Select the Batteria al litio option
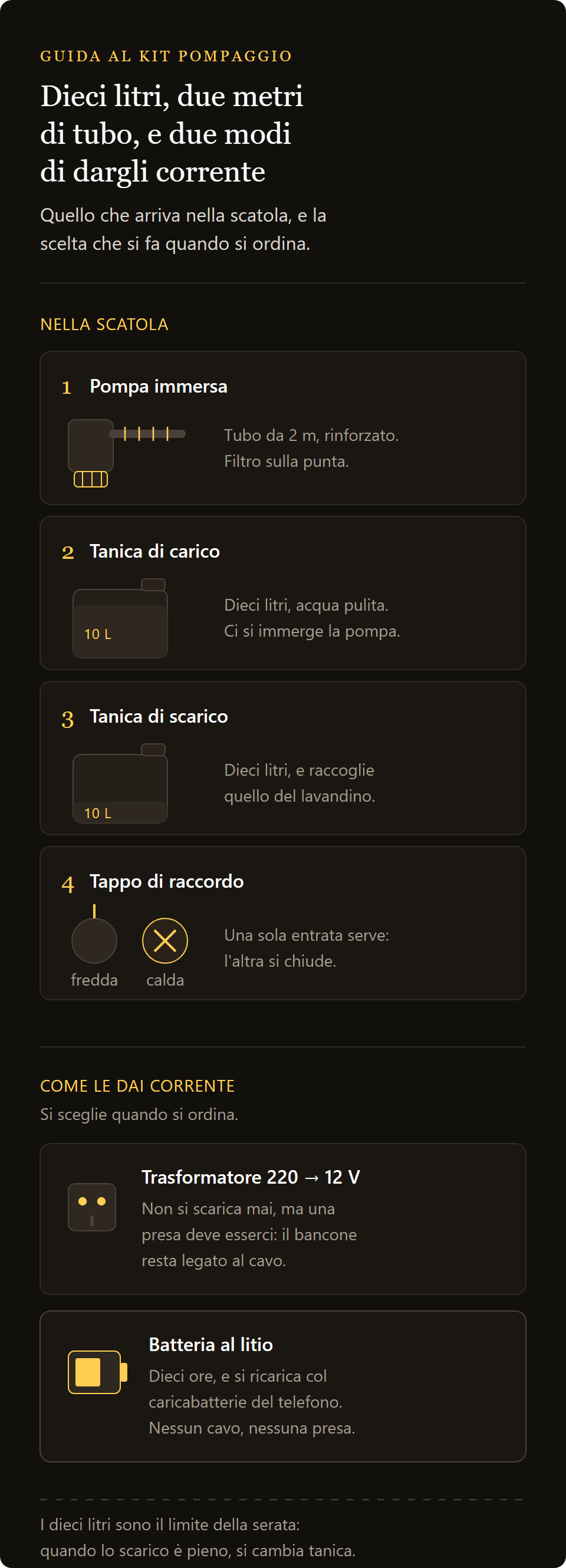Viewport: 566px width, 1568px height. pyautogui.click(x=283, y=1386)
